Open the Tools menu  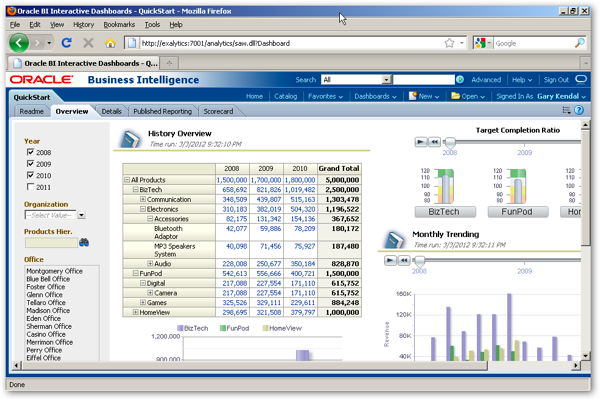pyautogui.click(x=152, y=24)
